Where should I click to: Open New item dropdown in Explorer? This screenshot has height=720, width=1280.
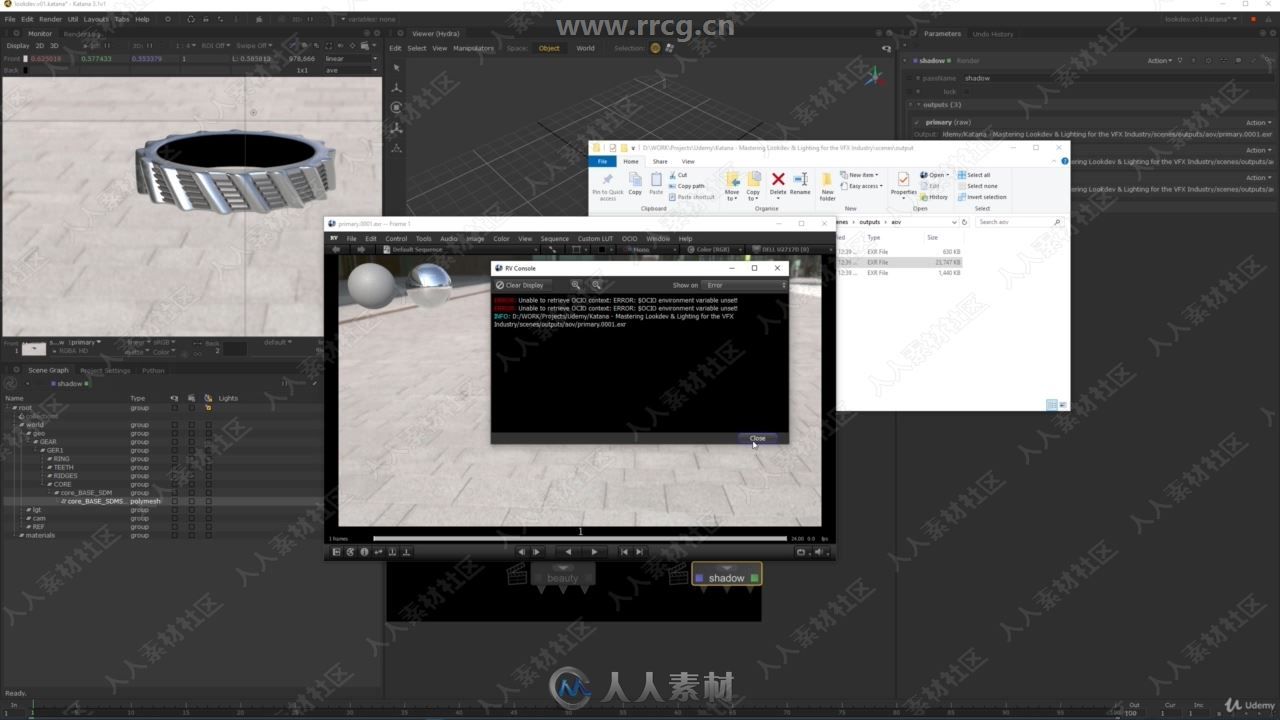(859, 175)
